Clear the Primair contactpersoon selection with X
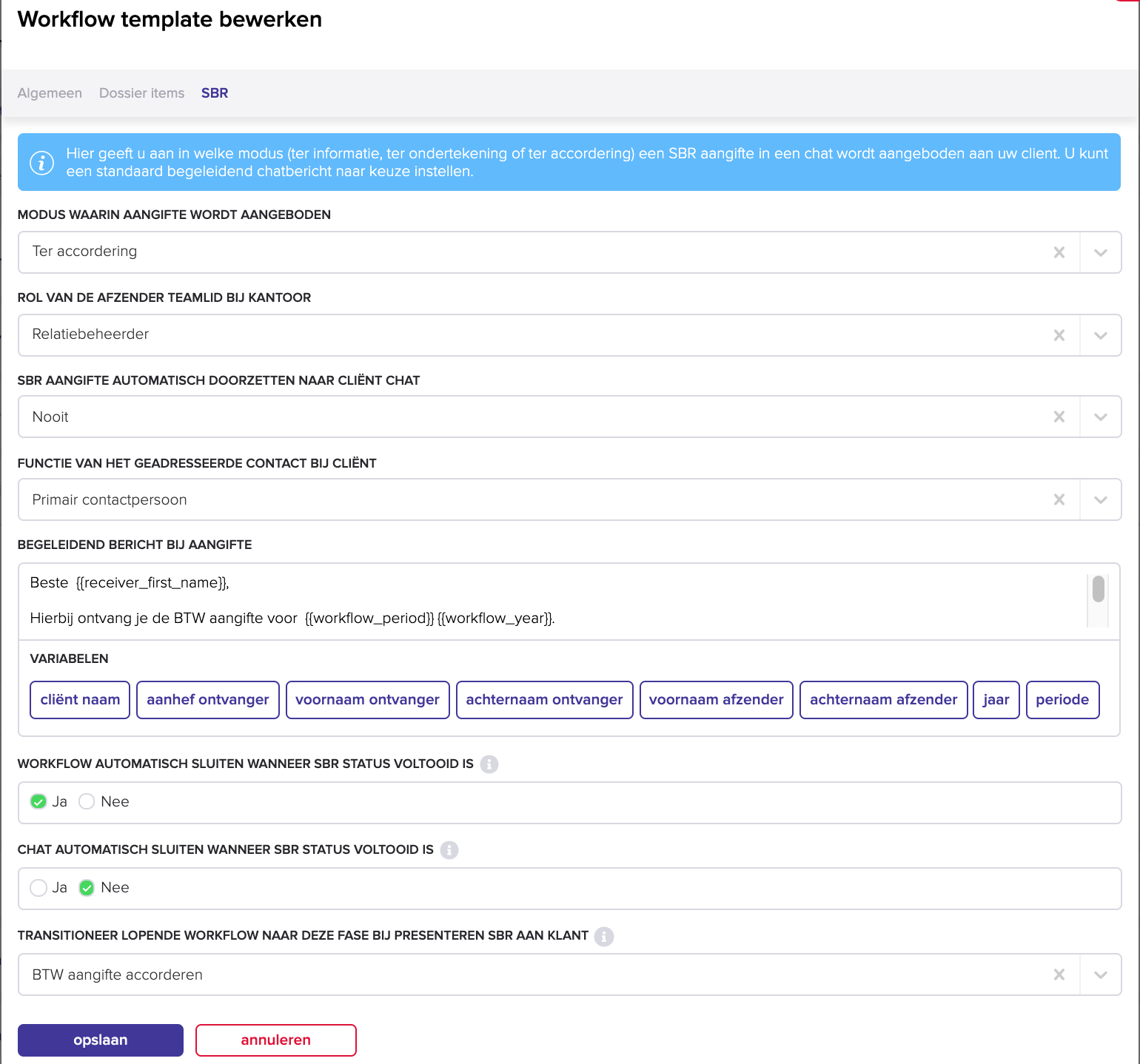The height and width of the screenshot is (1064, 1140). pyautogui.click(x=1059, y=499)
